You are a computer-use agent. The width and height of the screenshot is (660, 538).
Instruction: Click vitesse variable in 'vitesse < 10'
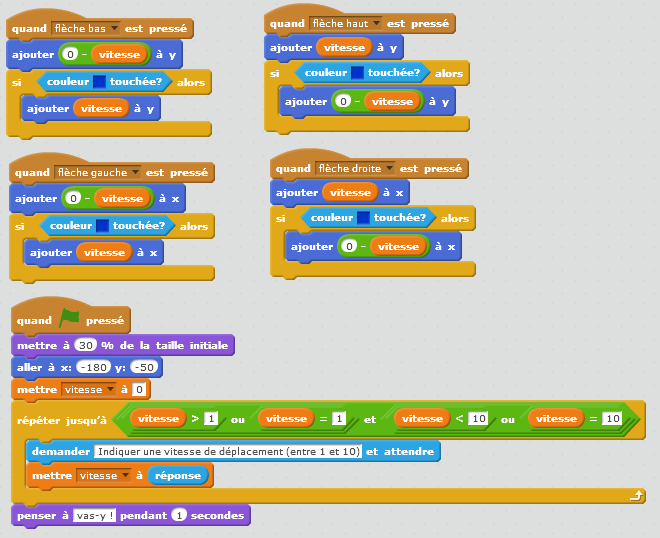[423, 419]
